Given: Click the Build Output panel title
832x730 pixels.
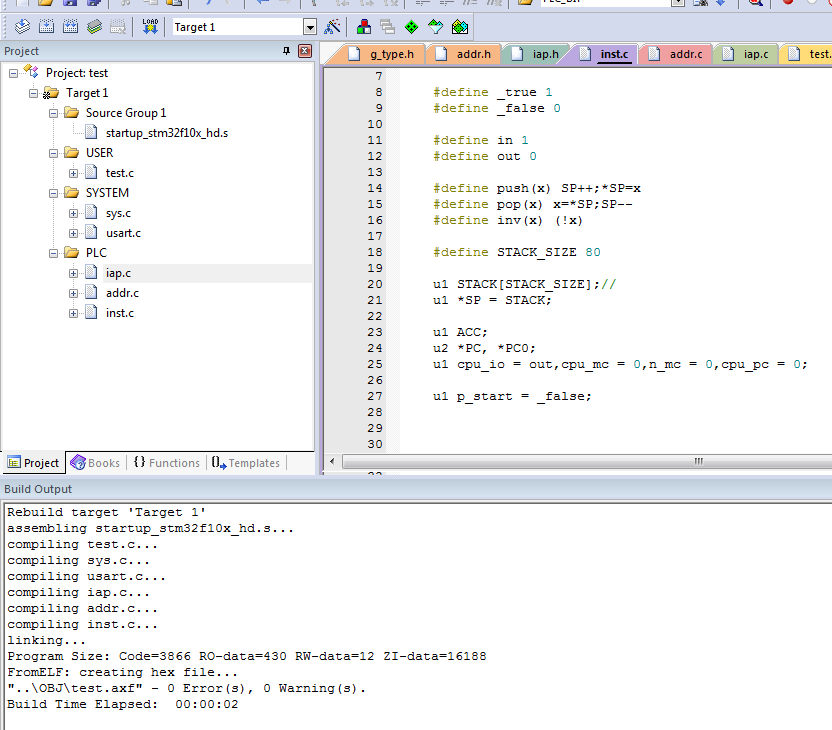Looking at the screenshot, I should click(38, 489).
